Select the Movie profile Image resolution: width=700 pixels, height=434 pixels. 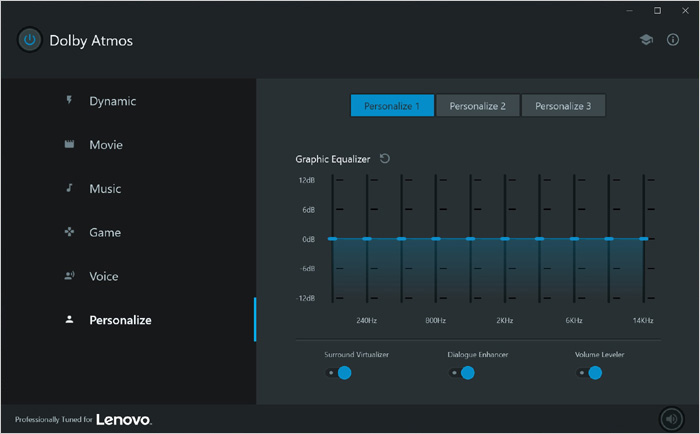(106, 145)
